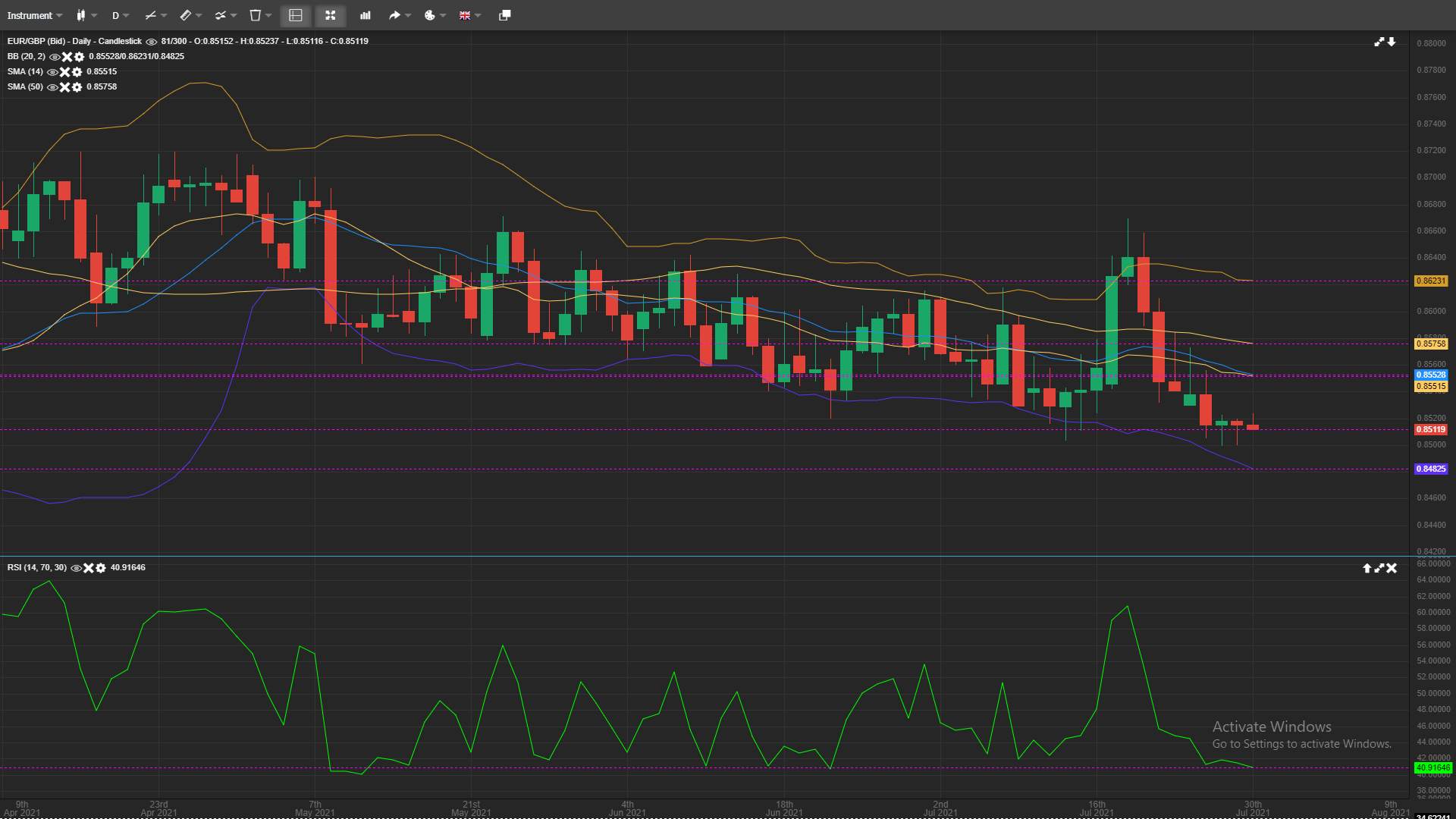Click the 4th Jun 2021 date label
This screenshot has height=819, width=1456.
pyautogui.click(x=627, y=808)
